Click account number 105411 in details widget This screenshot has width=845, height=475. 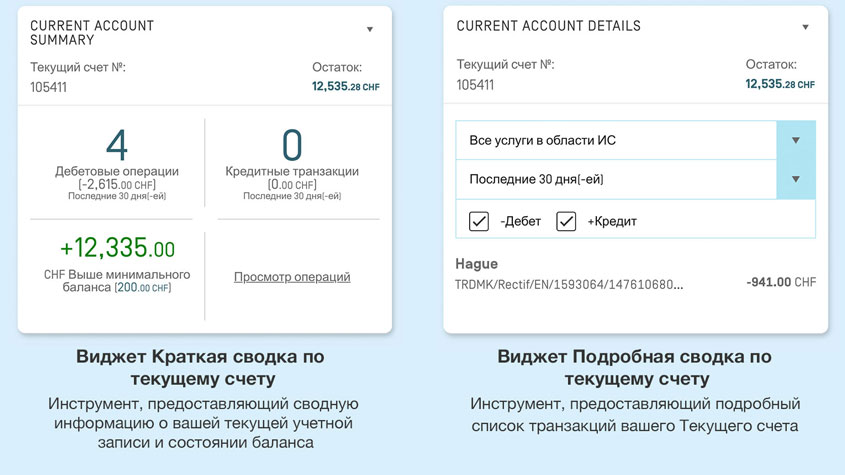click(475, 85)
